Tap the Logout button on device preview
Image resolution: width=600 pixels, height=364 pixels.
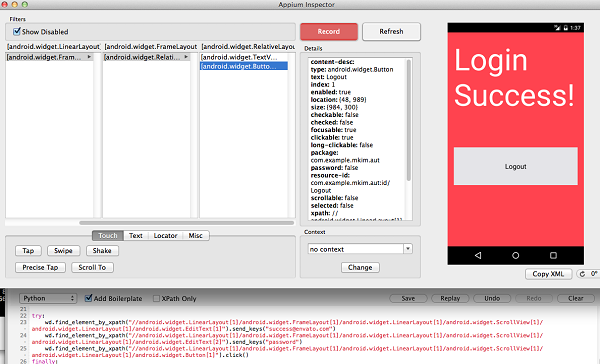(515, 166)
